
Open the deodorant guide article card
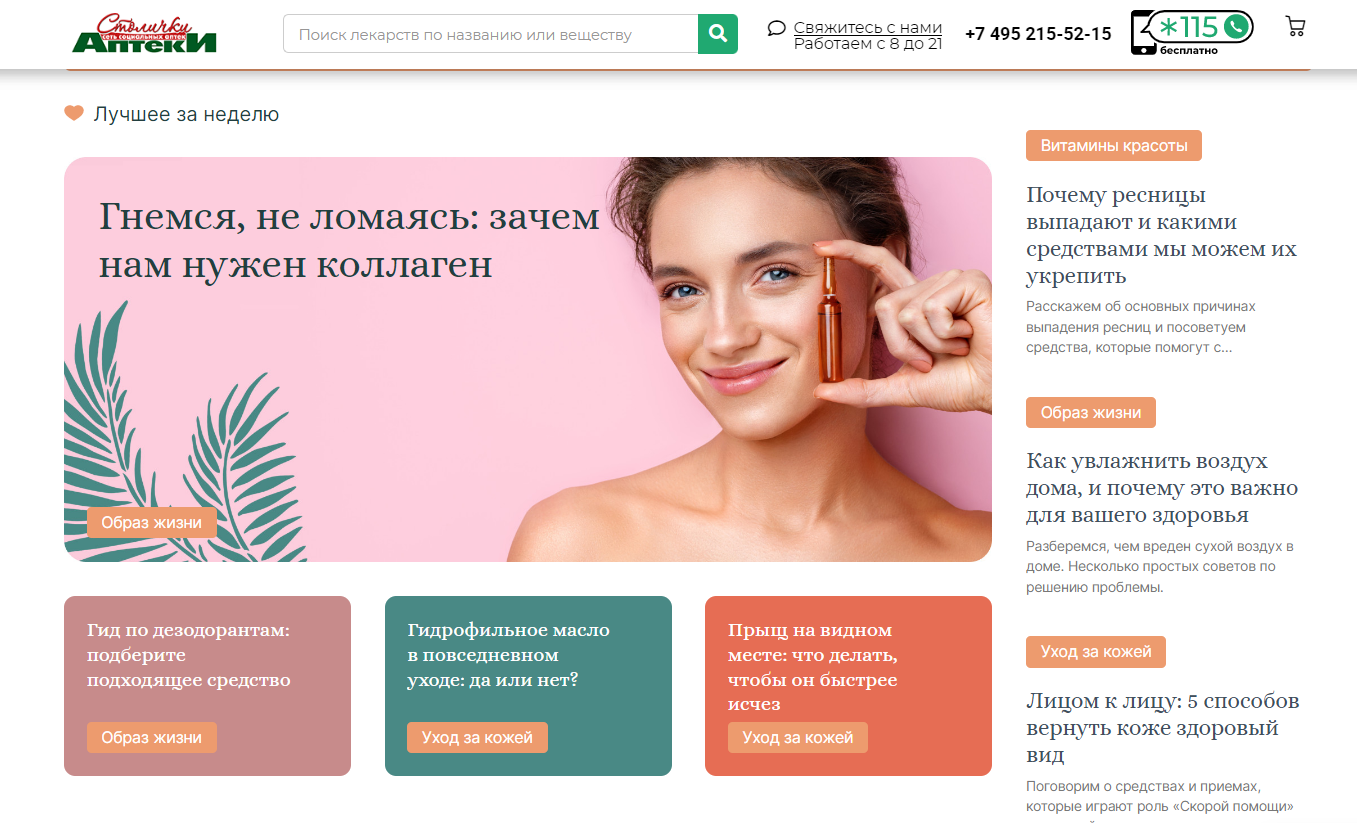[x=207, y=686]
